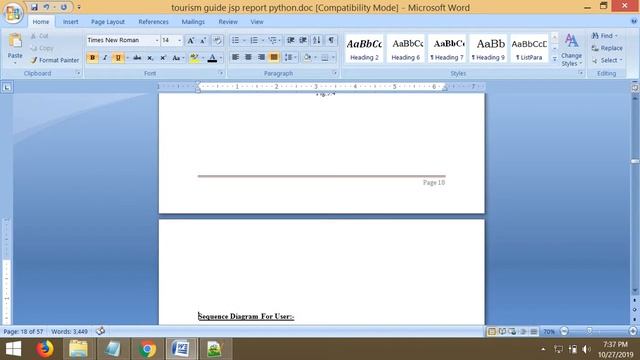Open font color dropdown arrow
The width and height of the screenshot is (640, 360).
point(221,58)
